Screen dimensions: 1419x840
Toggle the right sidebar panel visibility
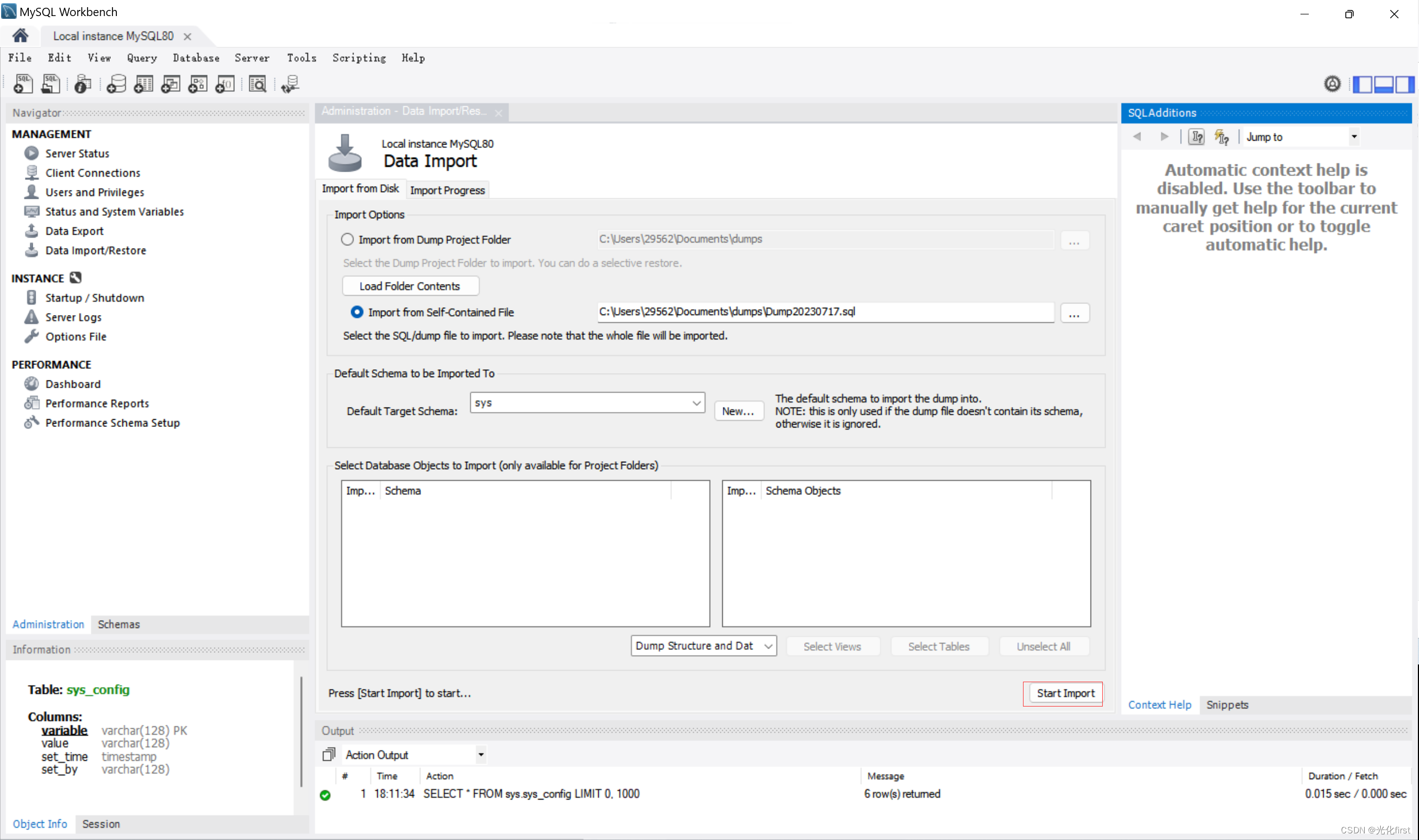click(1404, 84)
